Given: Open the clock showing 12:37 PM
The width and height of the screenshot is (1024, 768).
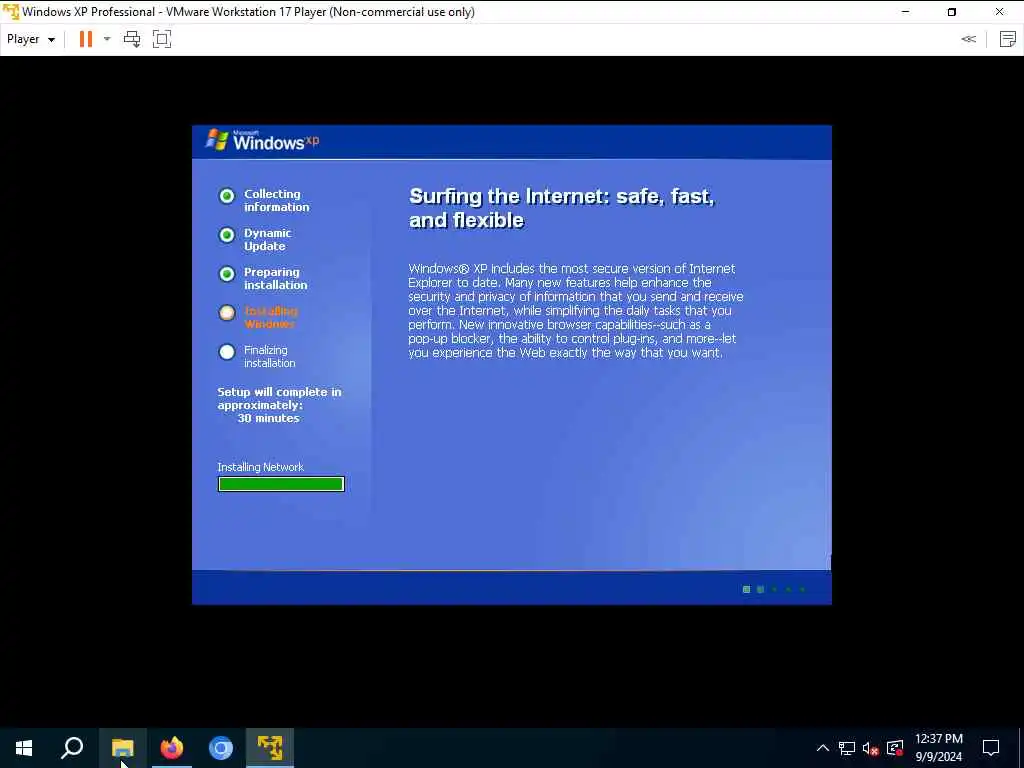Looking at the screenshot, I should (938, 748).
